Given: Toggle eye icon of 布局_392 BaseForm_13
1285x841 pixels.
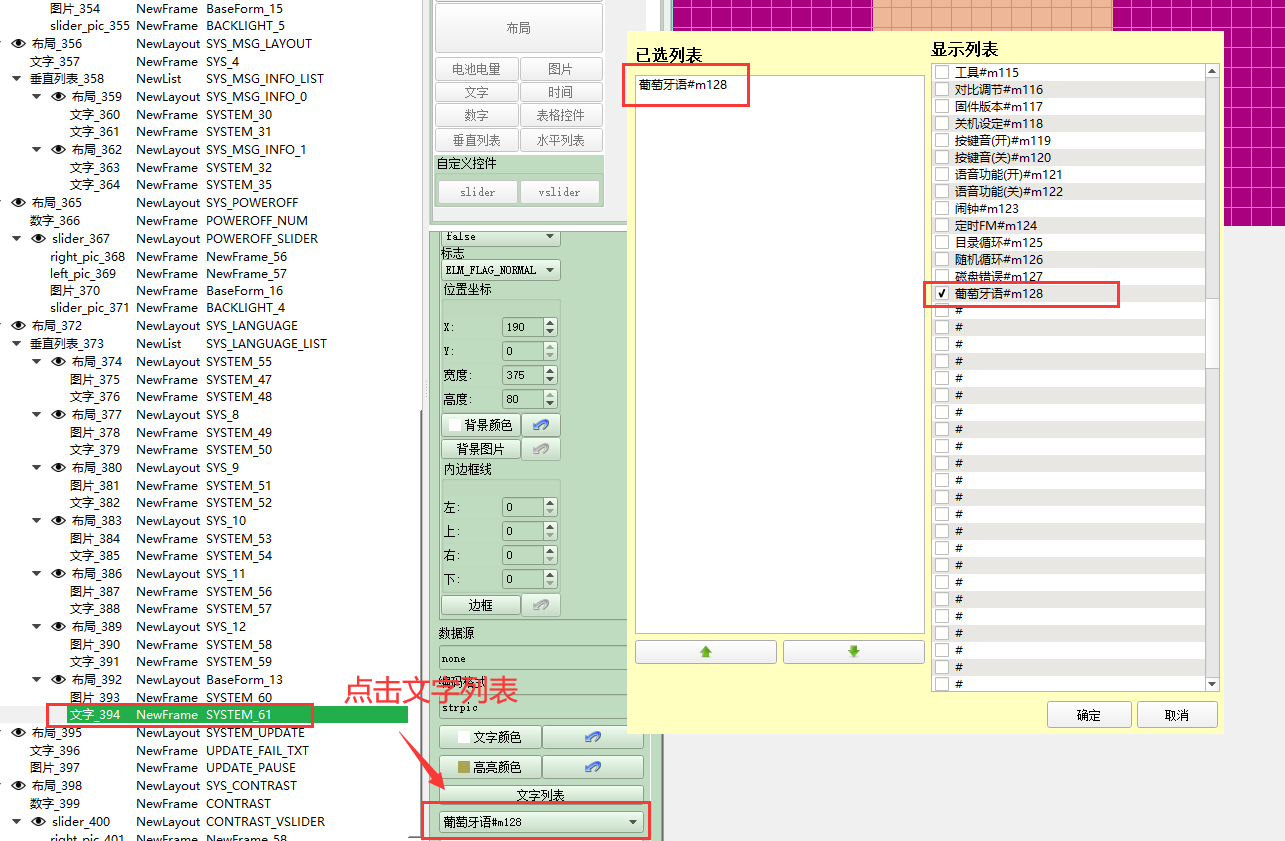Looking at the screenshot, I should (58, 680).
